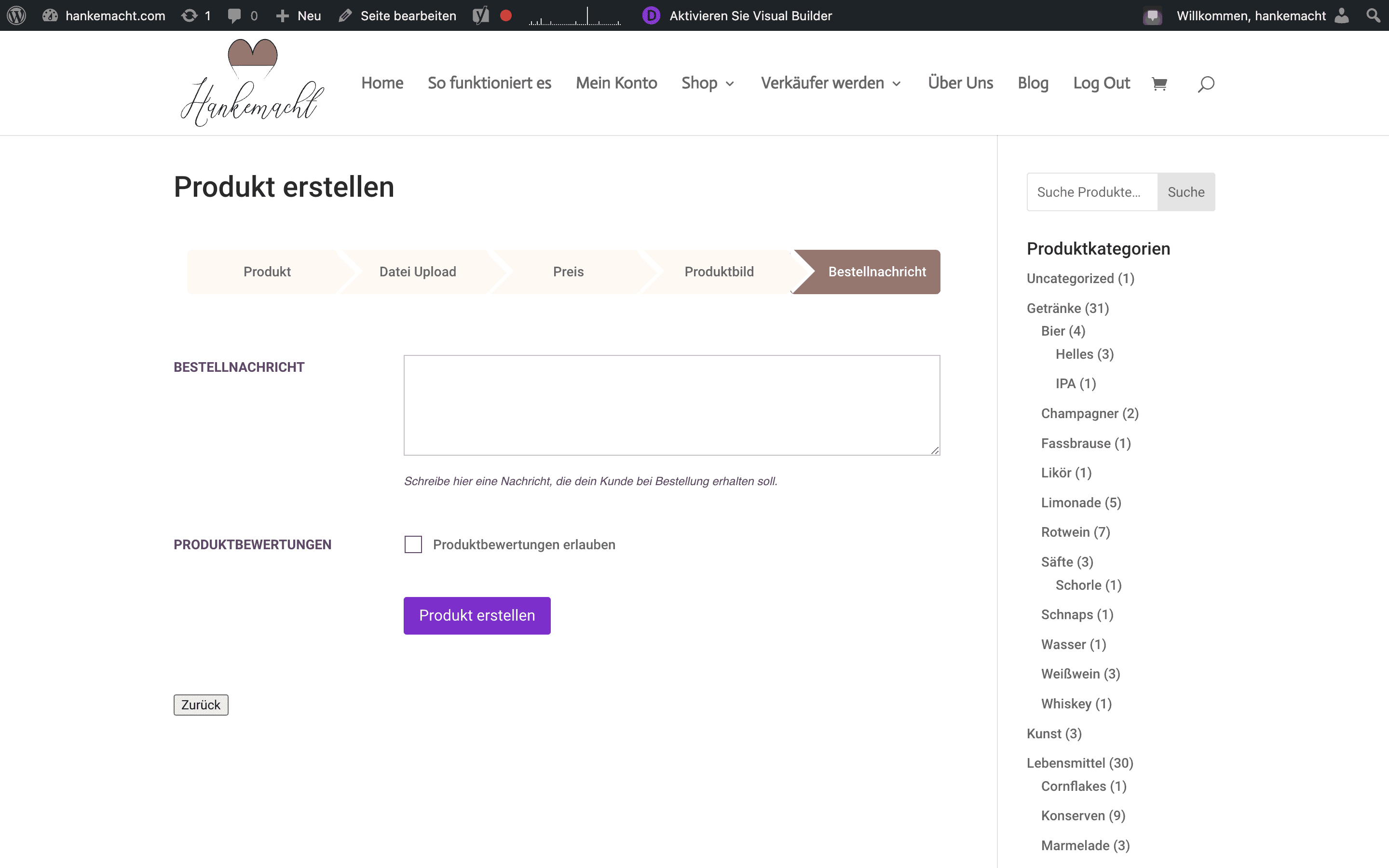Click the Suche button
The width and height of the screenshot is (1389, 868).
point(1186,192)
